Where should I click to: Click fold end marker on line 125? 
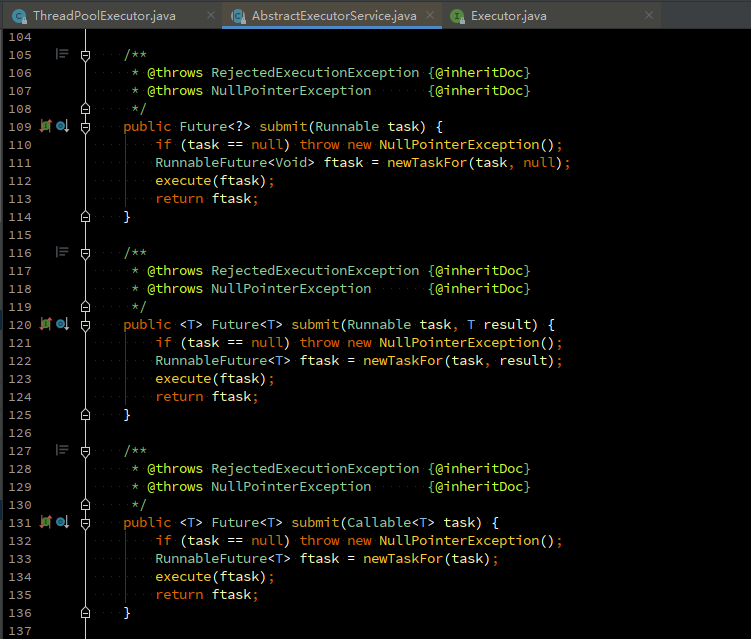[85, 414]
